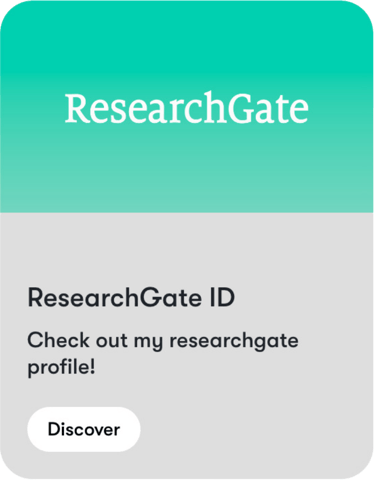
Task: Click the white ResearchGate logo text
Action: coord(187,108)
